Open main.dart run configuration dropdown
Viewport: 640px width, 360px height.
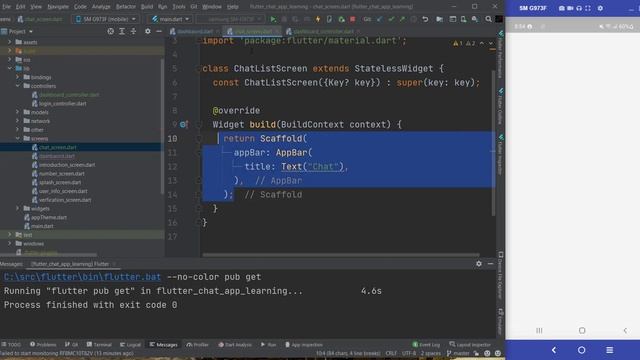[170, 19]
